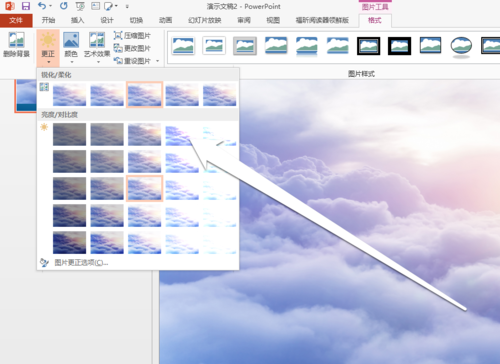The width and height of the screenshot is (500, 364).
Task: Select the thick black frame picture style
Action: click(x=399, y=46)
